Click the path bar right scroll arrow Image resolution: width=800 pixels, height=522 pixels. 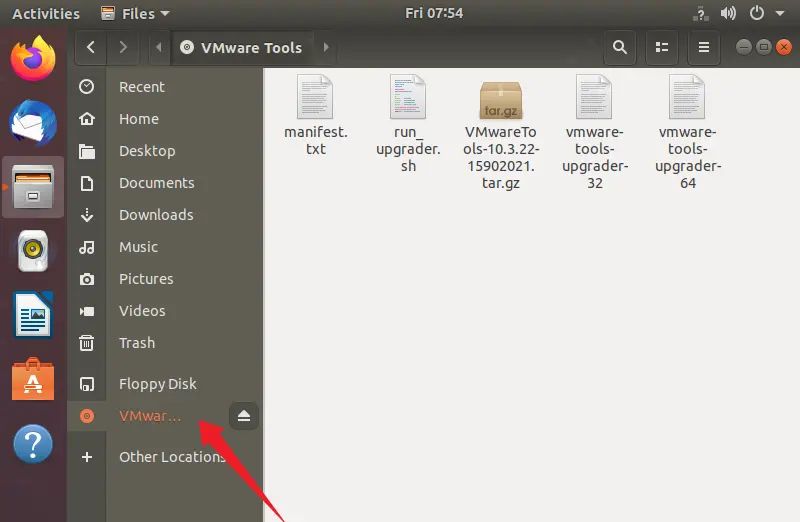326,47
